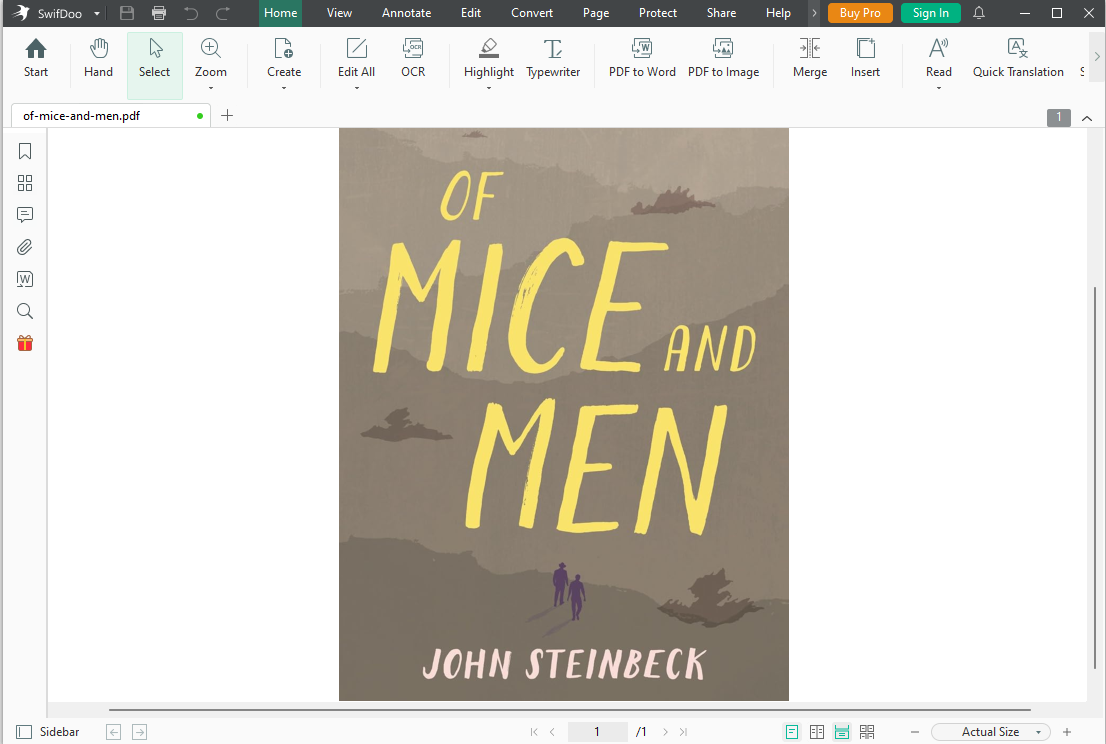Open the Protect tab
The width and height of the screenshot is (1106, 744).
pyautogui.click(x=658, y=13)
